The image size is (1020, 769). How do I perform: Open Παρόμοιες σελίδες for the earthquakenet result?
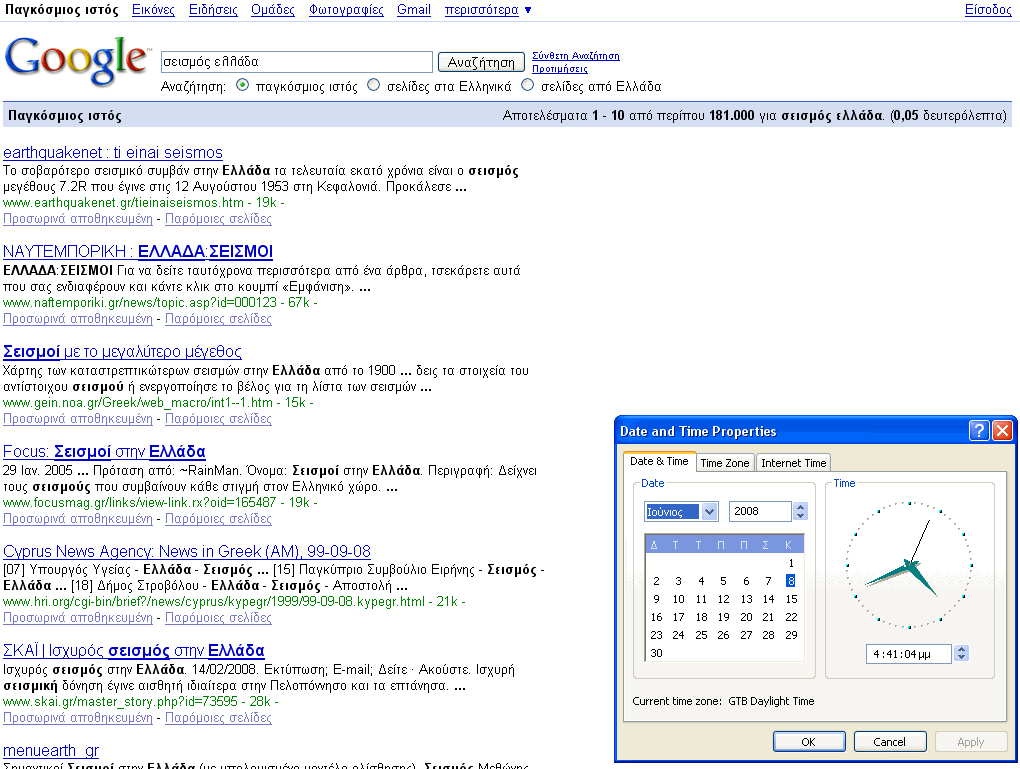coord(219,219)
